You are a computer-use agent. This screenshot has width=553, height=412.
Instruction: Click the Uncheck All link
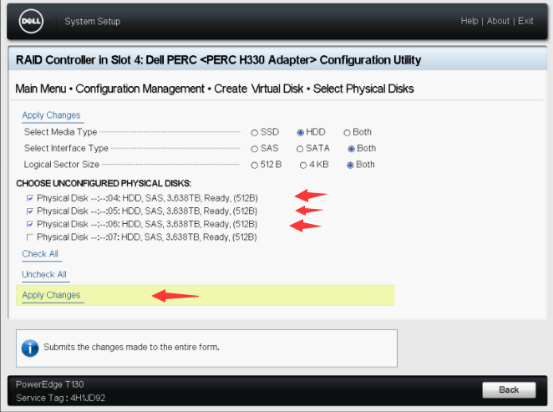[x=44, y=274]
